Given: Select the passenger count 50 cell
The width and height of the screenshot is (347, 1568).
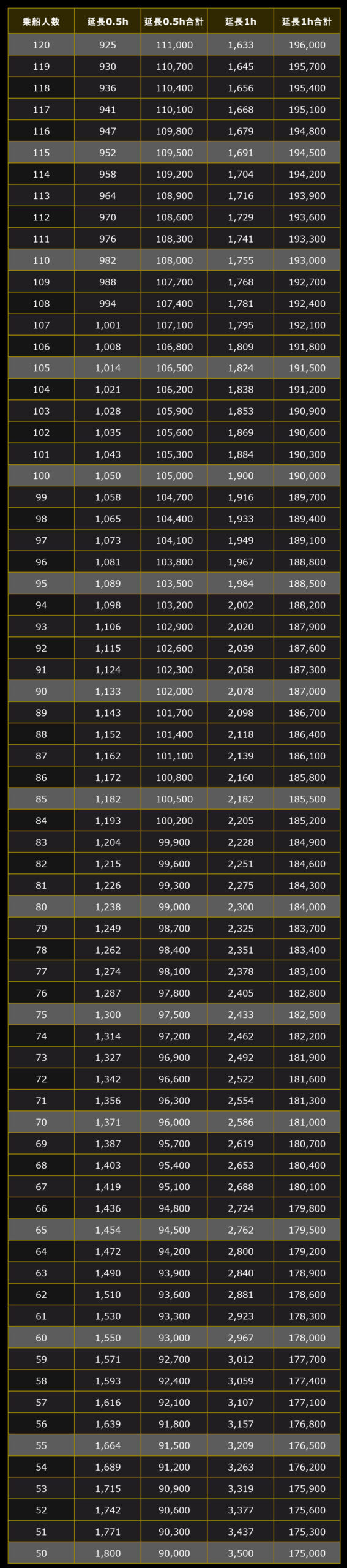Looking at the screenshot, I should pos(41,1553).
